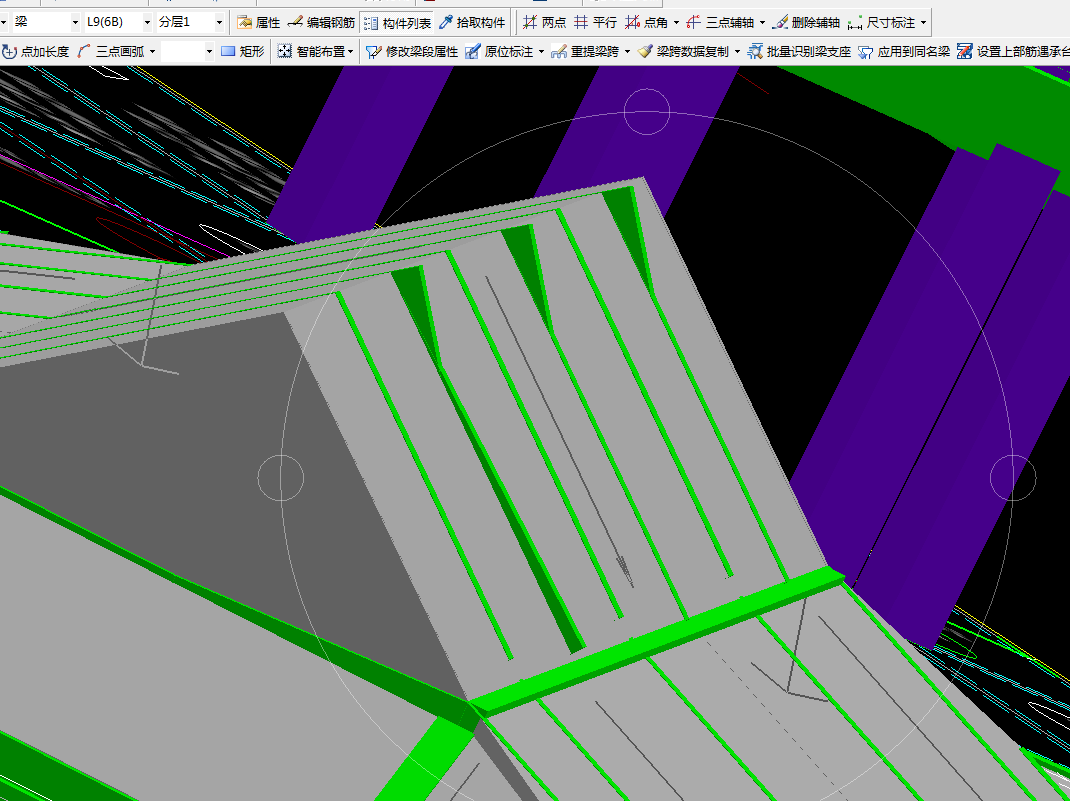The width and height of the screenshot is (1070, 801).
Task: Select the 平行 parallel axis tool
Action: click(595, 23)
